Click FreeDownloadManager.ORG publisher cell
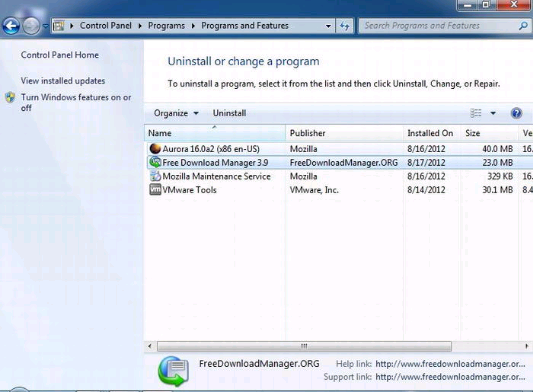This screenshot has height=392, width=534. (344, 162)
